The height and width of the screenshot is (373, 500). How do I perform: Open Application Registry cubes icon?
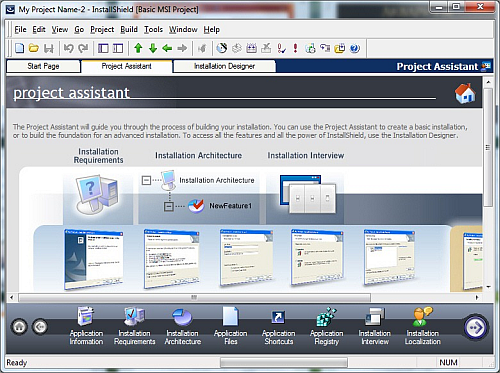[326, 317]
